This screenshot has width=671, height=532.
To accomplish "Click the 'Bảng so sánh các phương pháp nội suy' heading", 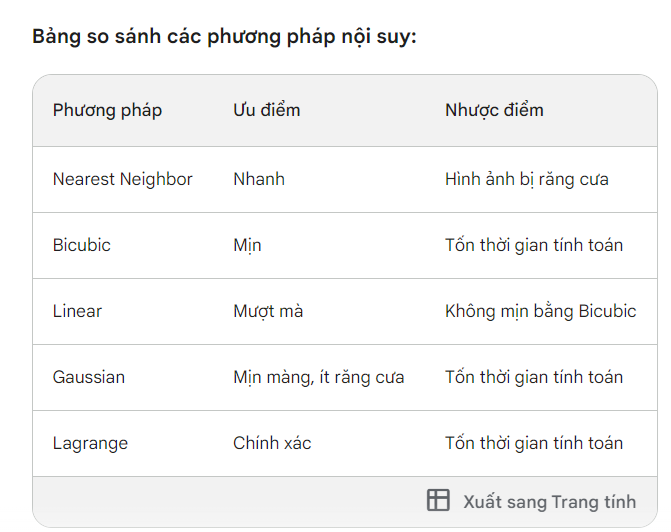I will pyautogui.click(x=224, y=38).
